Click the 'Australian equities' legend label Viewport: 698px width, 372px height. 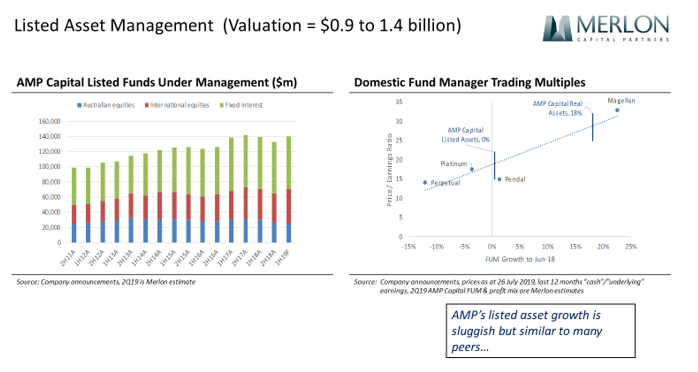(109, 105)
